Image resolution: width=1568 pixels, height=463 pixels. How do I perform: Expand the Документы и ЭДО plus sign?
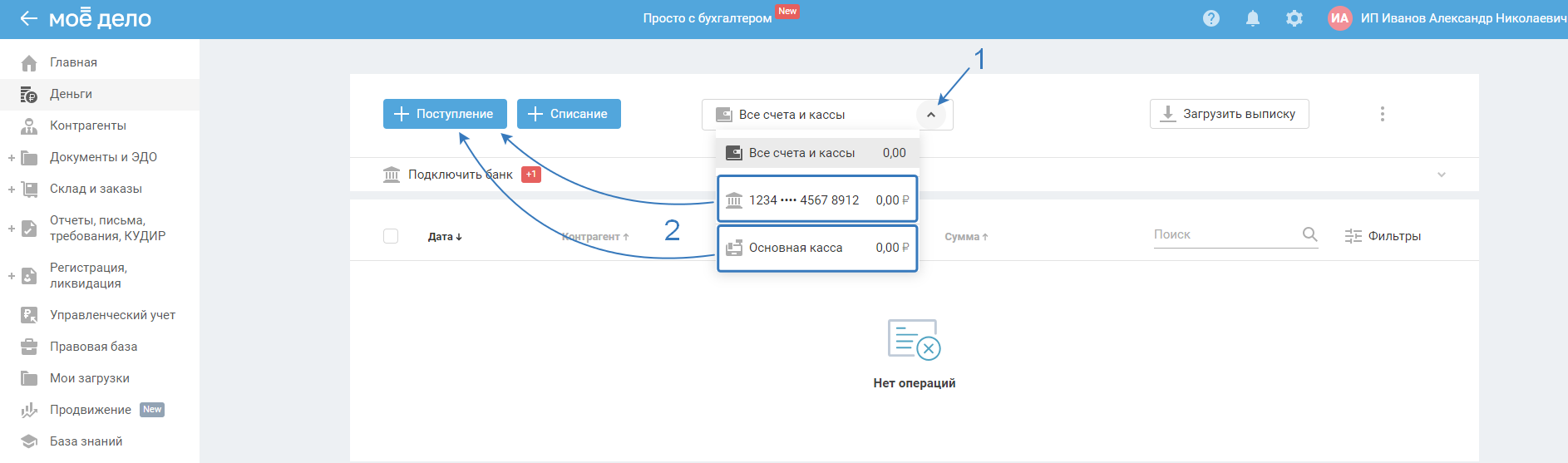[12, 157]
